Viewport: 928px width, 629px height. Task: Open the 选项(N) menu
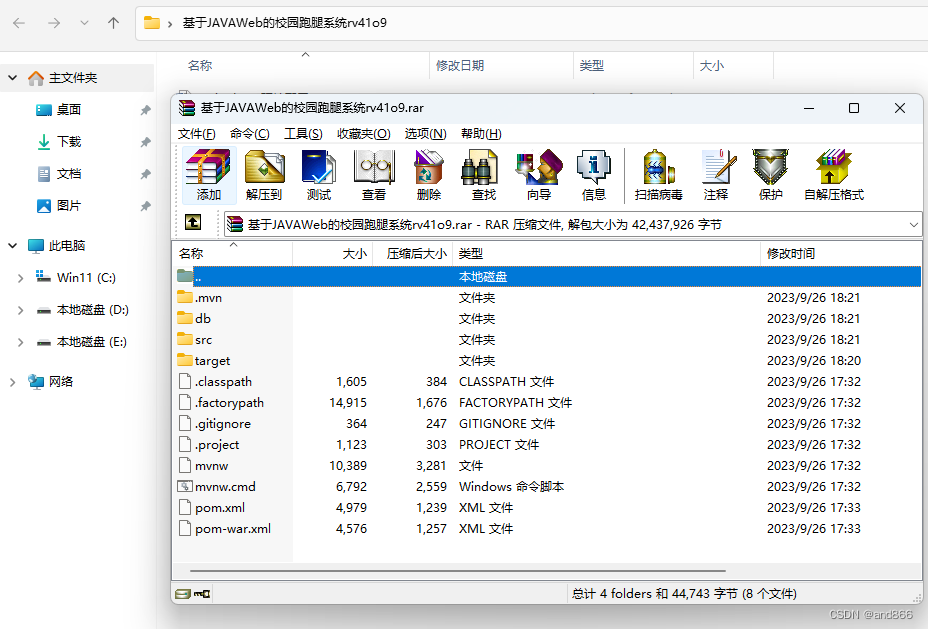pos(426,134)
